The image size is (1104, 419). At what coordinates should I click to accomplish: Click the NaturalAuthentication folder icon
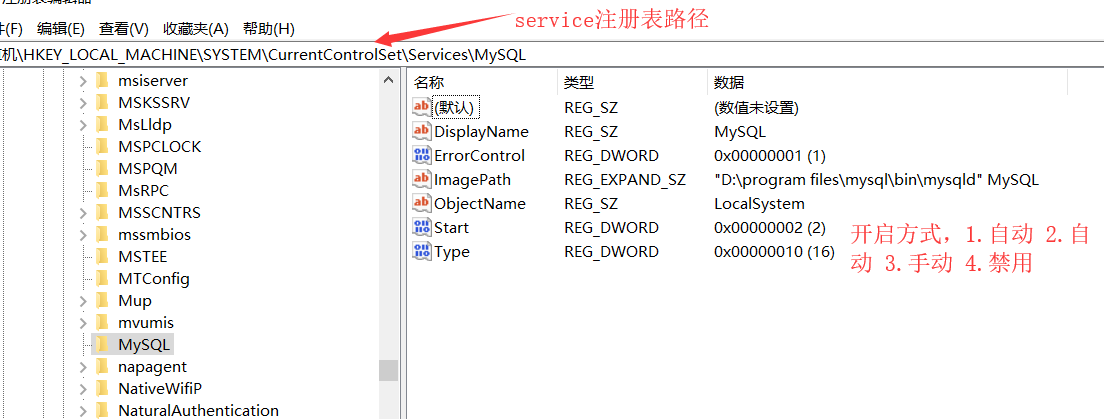click(x=101, y=411)
